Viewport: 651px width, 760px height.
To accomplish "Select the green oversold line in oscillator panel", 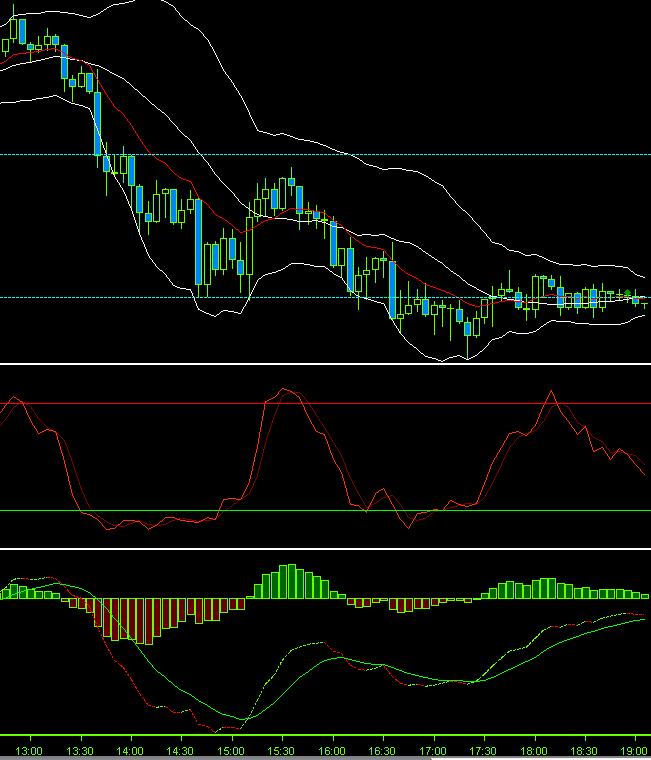I will point(325,510).
